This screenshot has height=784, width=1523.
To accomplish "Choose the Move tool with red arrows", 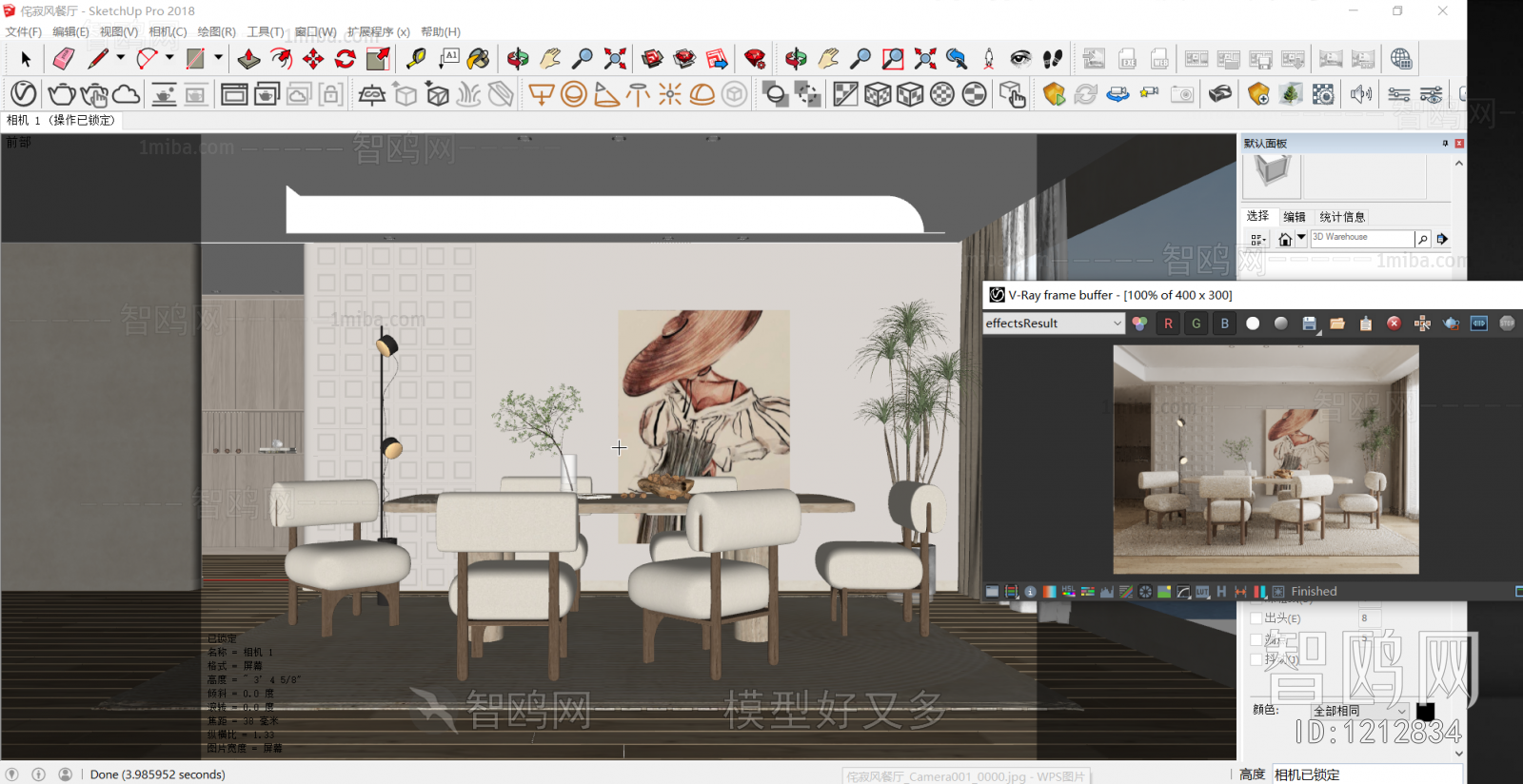I will (313, 59).
